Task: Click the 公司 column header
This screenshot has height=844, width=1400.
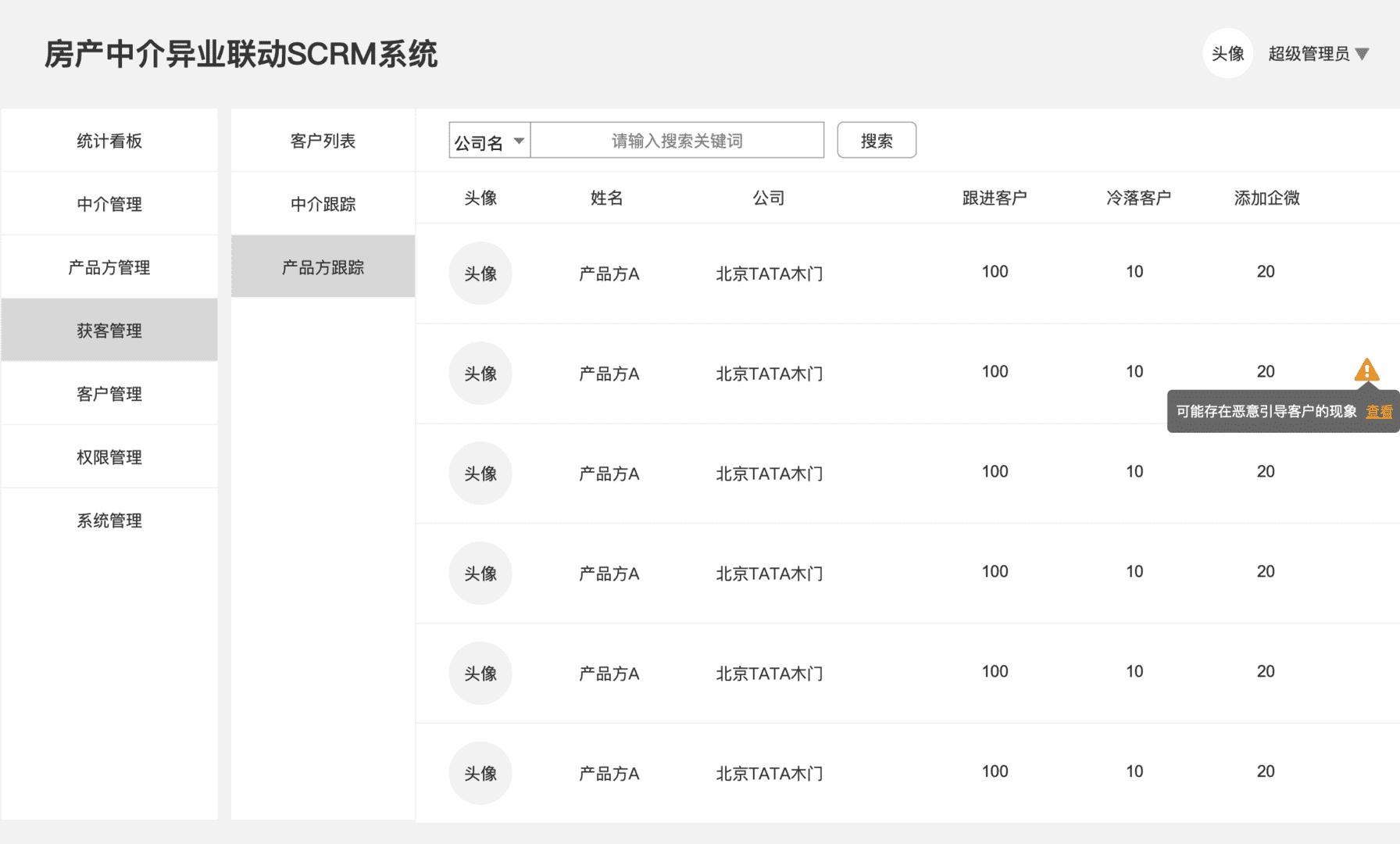Action: [x=769, y=198]
